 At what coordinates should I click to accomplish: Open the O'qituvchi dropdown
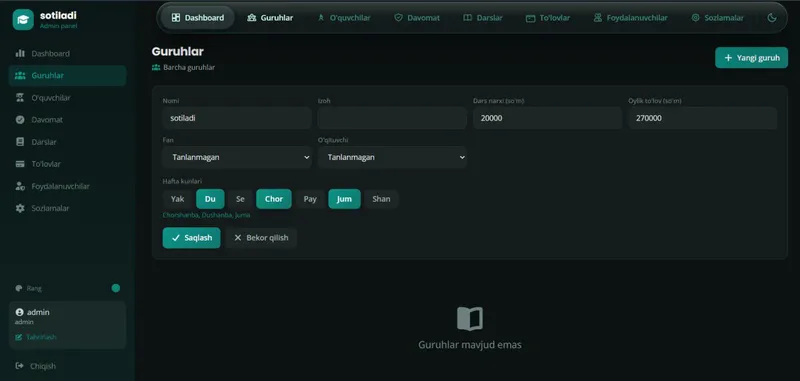(x=392, y=157)
